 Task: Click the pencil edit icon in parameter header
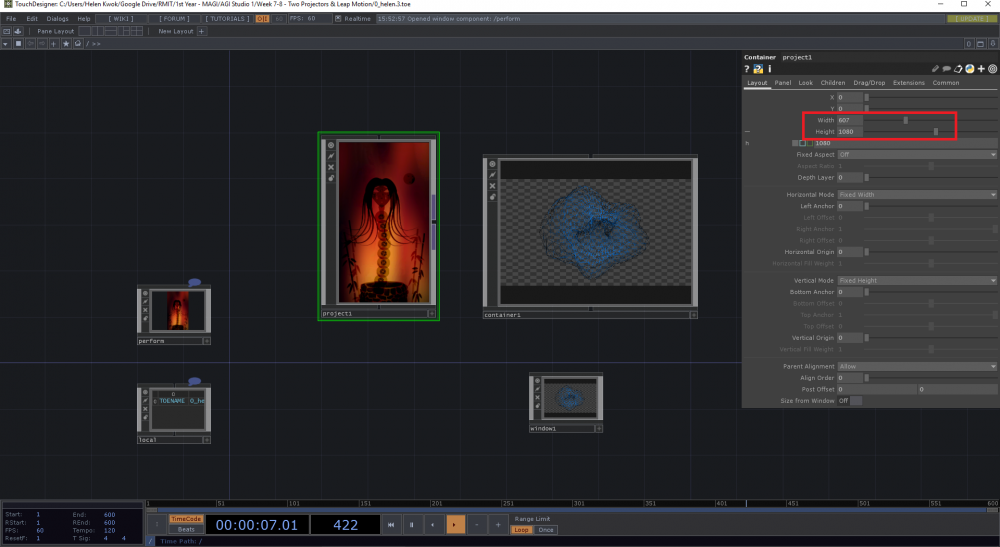pos(935,69)
